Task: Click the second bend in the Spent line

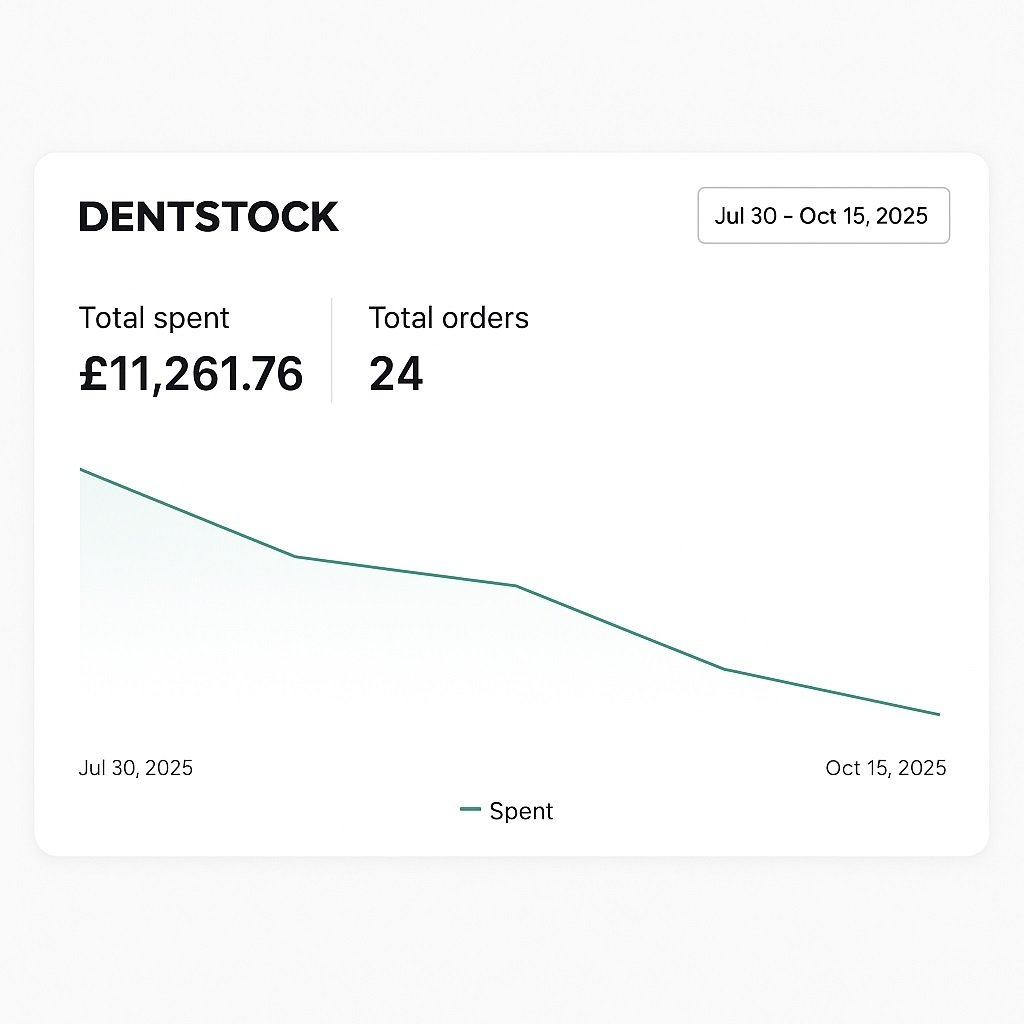Action: click(x=516, y=586)
